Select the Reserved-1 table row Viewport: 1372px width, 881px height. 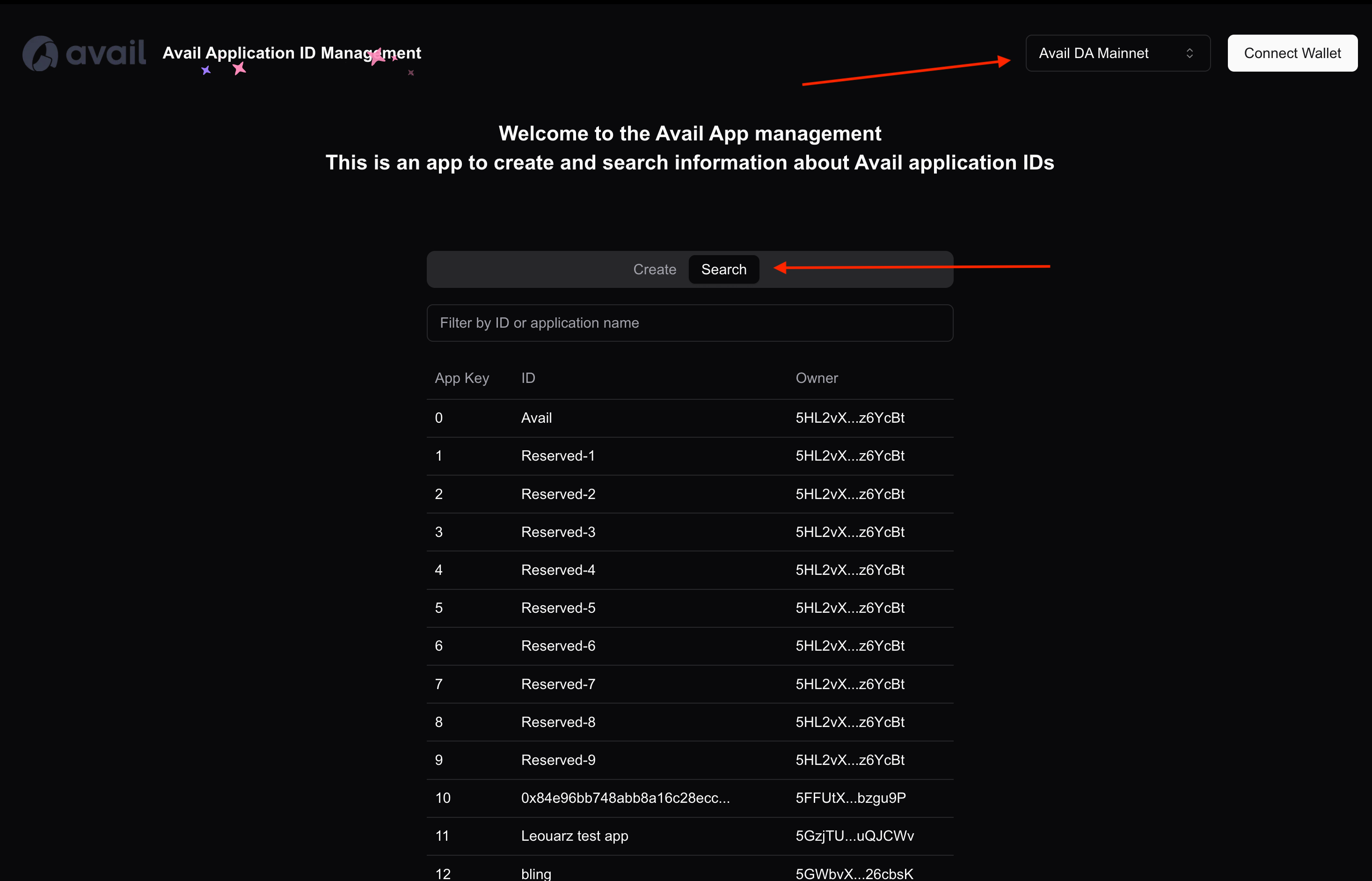coord(558,456)
